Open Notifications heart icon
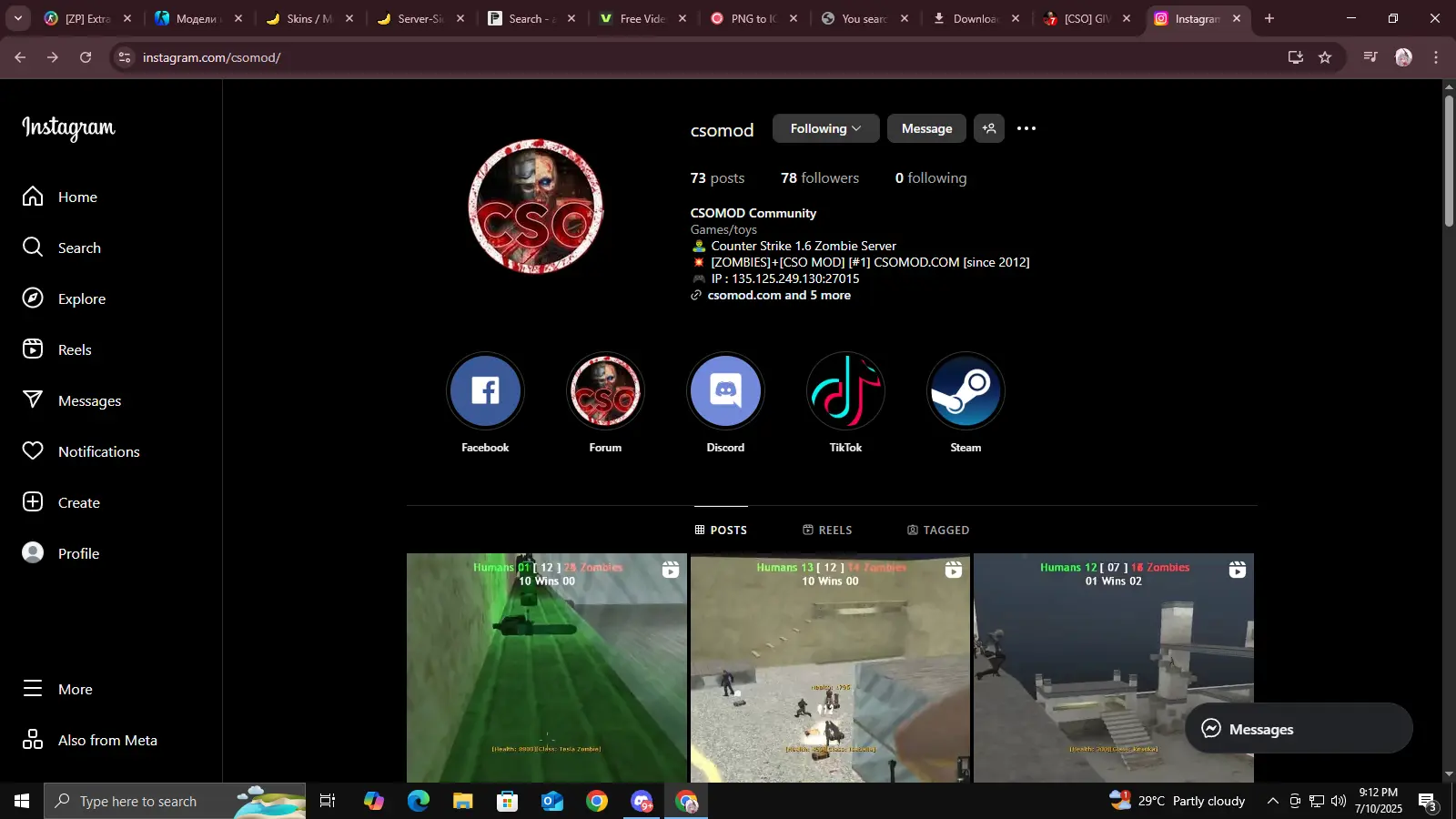The image size is (1456, 819). [x=33, y=451]
